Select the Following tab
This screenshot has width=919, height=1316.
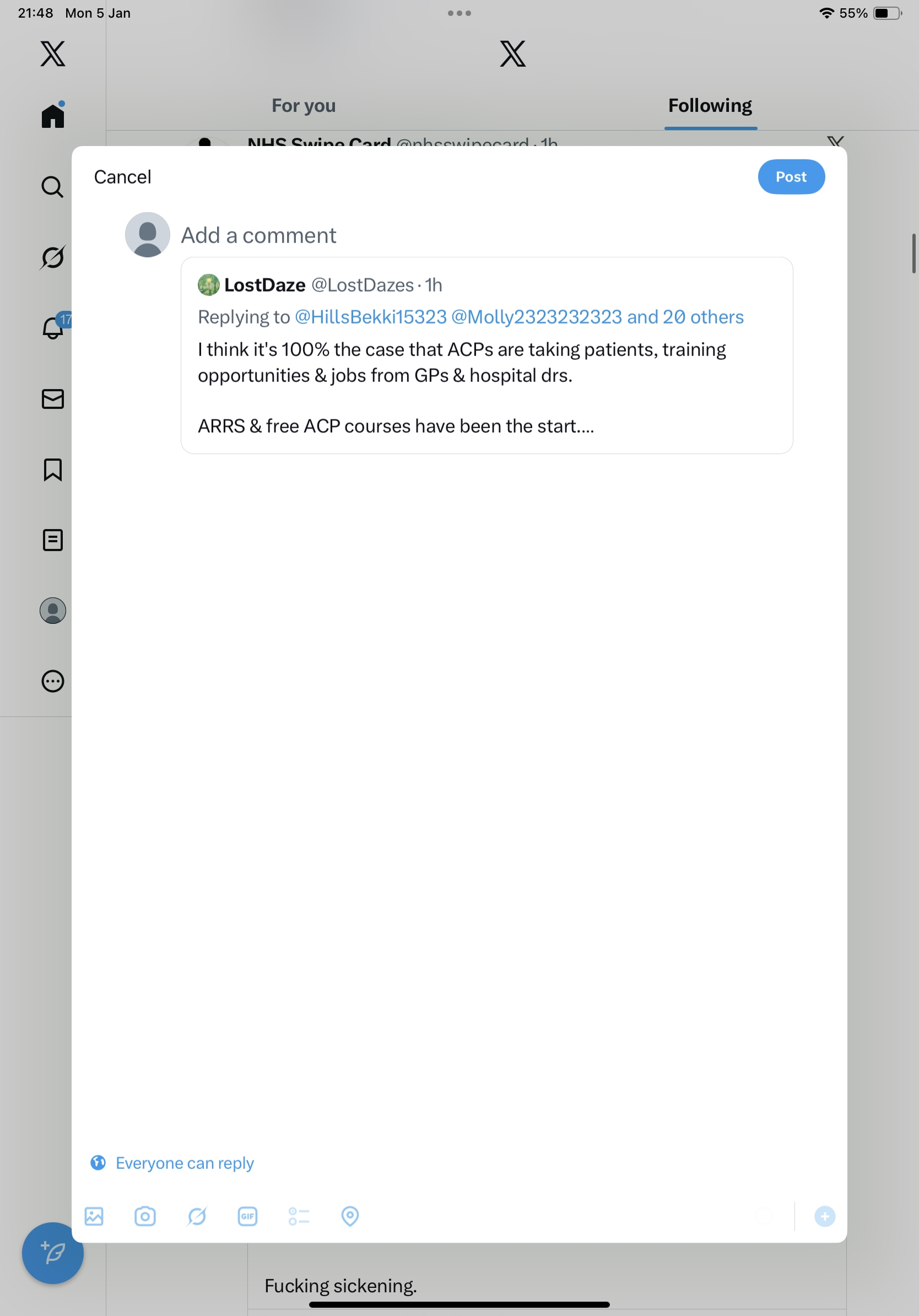(710, 106)
